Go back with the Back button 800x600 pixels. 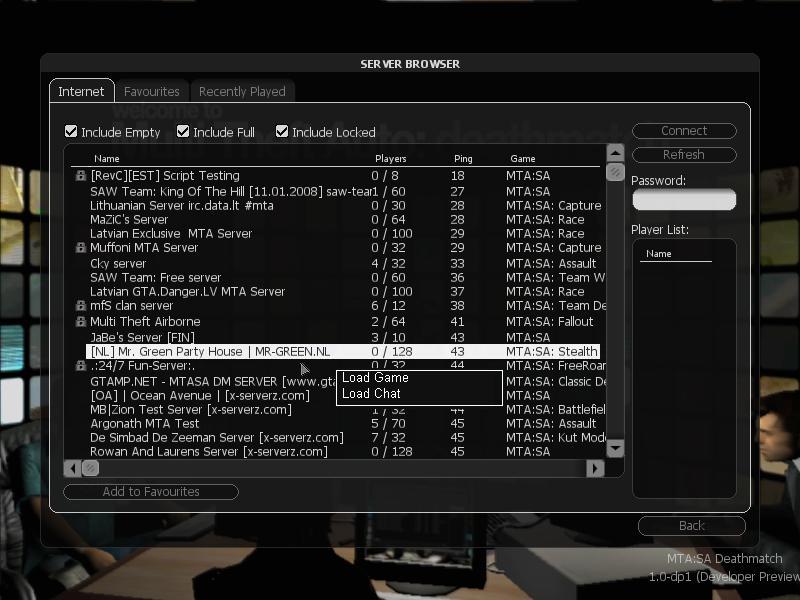pos(692,526)
